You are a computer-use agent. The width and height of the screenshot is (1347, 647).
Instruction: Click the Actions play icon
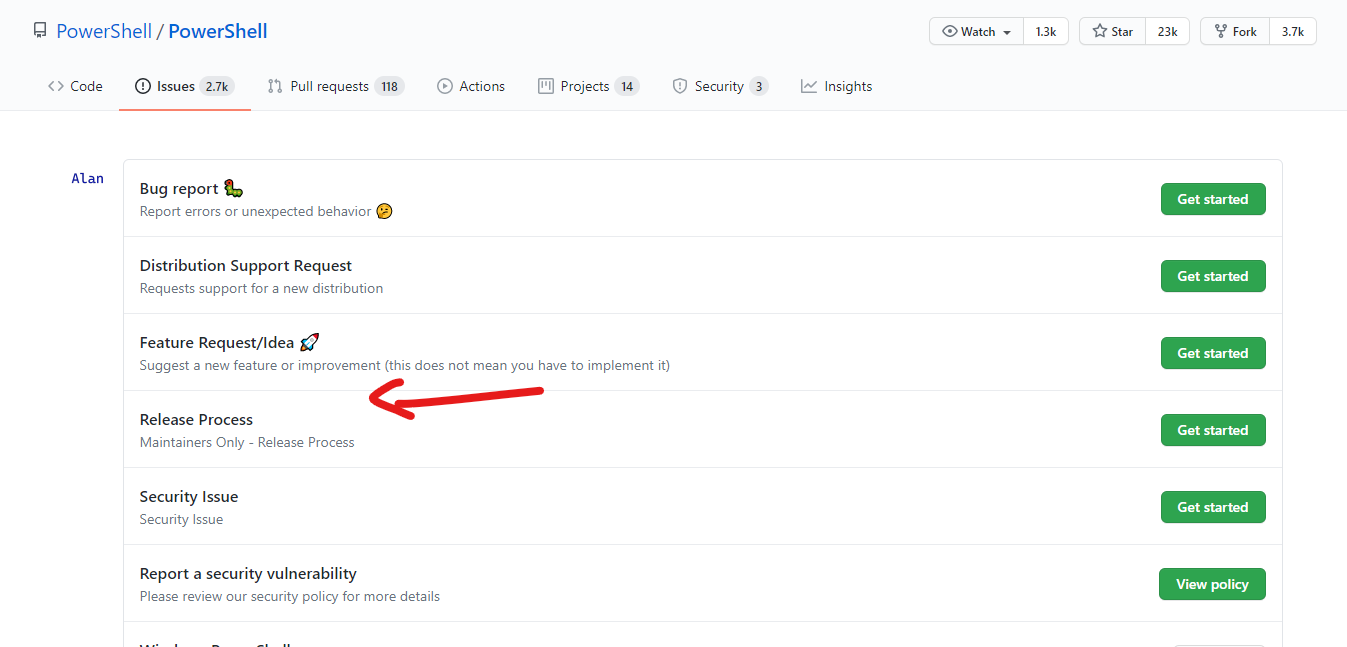click(445, 86)
